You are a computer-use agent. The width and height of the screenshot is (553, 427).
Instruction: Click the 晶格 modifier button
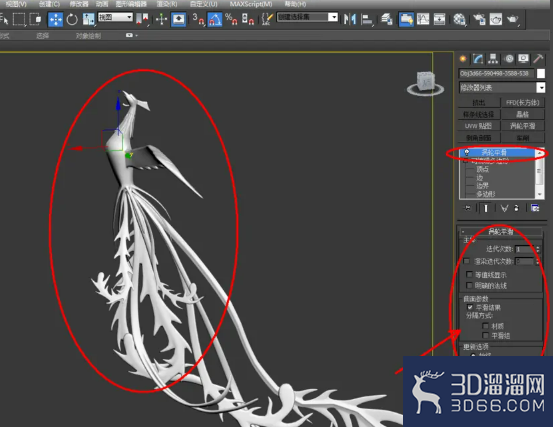pyautogui.click(x=523, y=114)
